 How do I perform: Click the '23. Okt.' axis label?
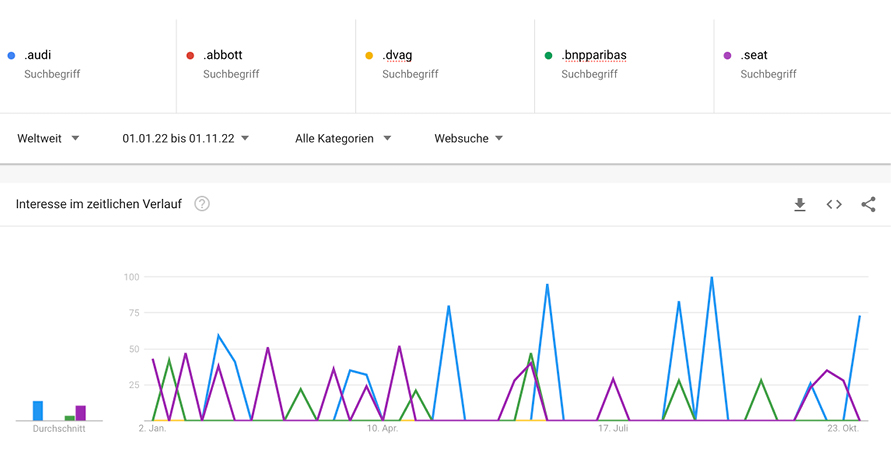pyautogui.click(x=843, y=429)
